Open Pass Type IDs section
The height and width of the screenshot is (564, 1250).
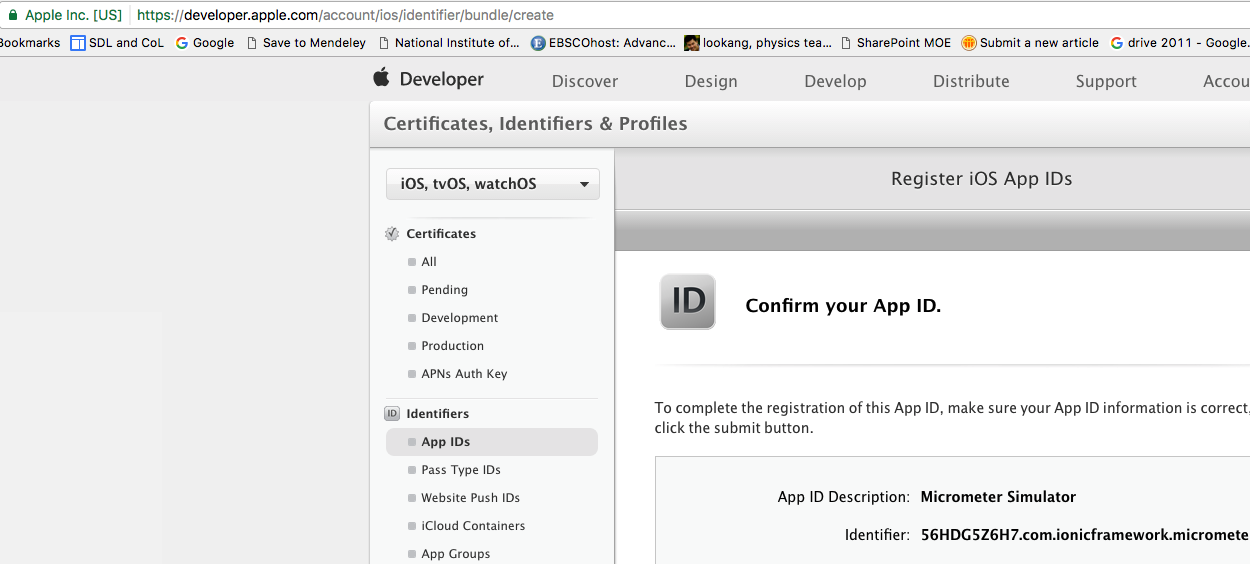pyautogui.click(x=461, y=470)
